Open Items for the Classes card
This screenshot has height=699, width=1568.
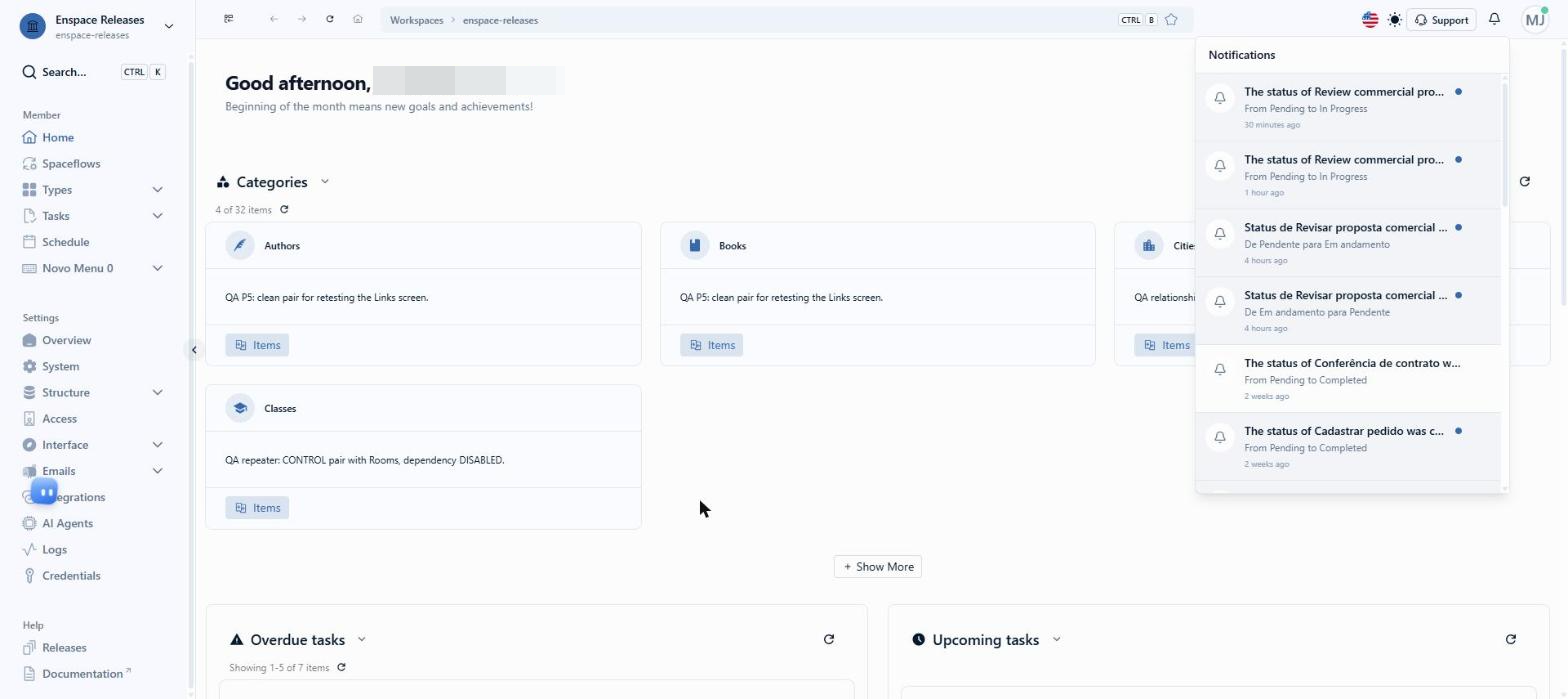coord(257,508)
